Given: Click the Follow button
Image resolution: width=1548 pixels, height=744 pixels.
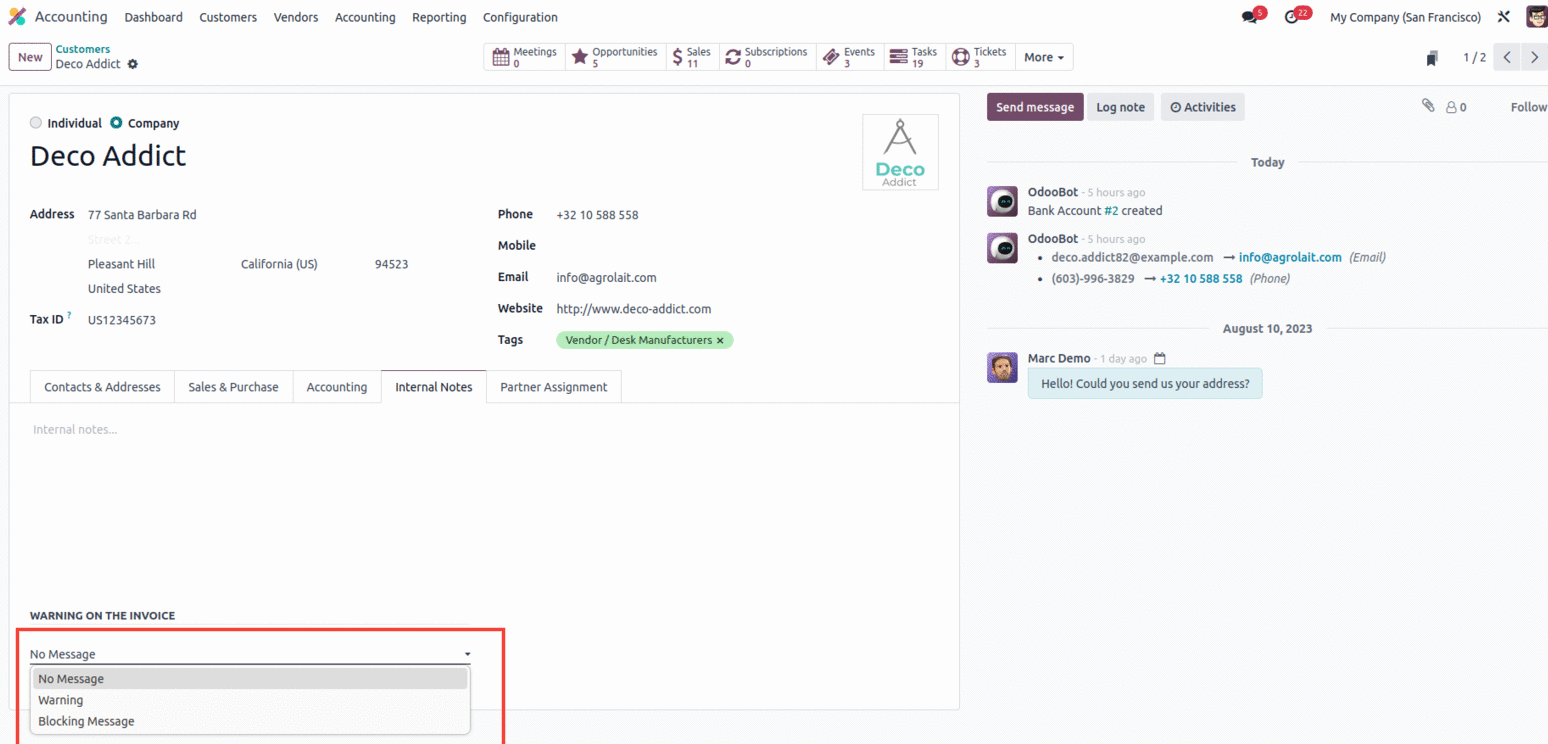Looking at the screenshot, I should (x=1529, y=107).
